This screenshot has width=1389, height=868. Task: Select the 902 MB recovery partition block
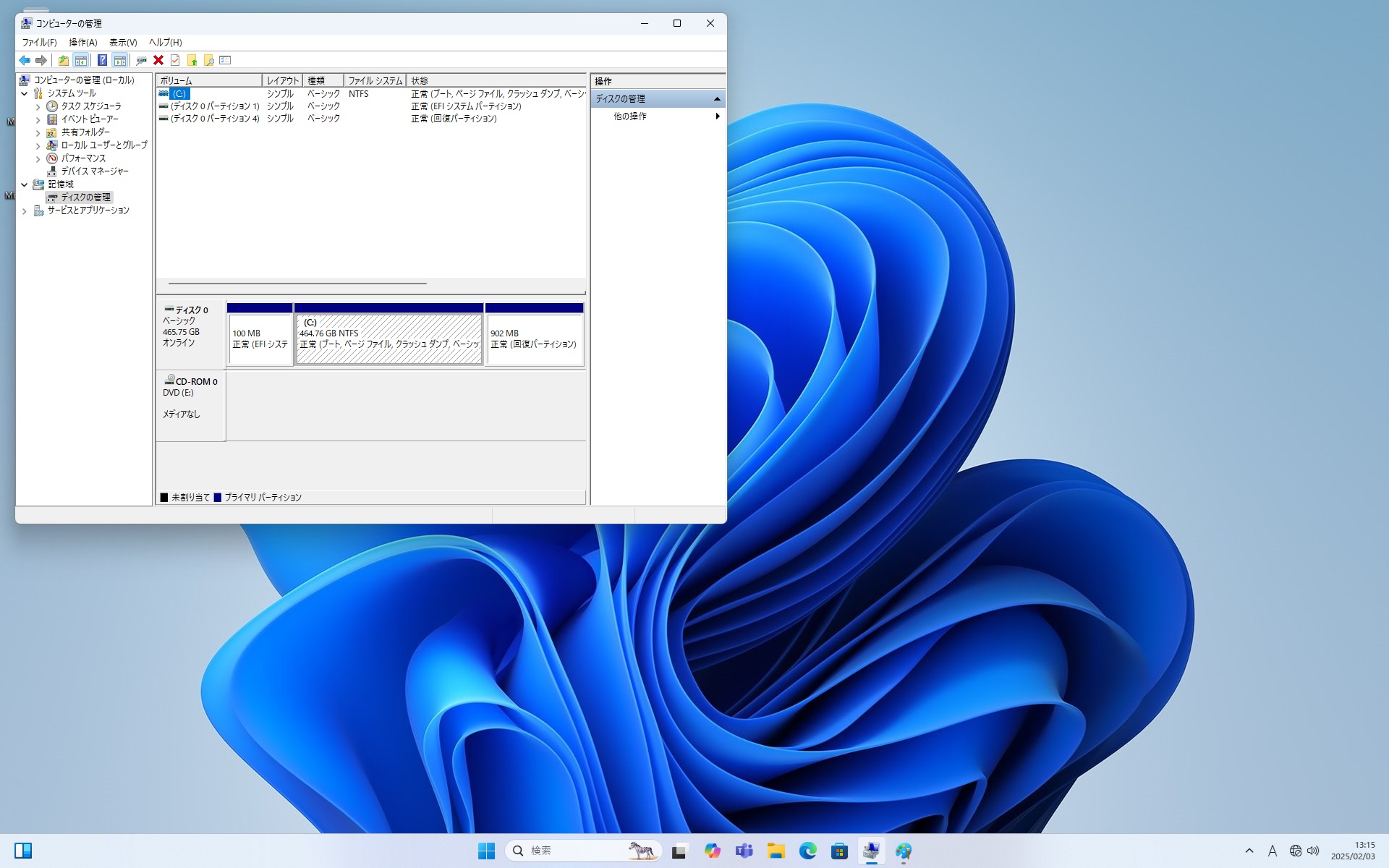tap(535, 334)
